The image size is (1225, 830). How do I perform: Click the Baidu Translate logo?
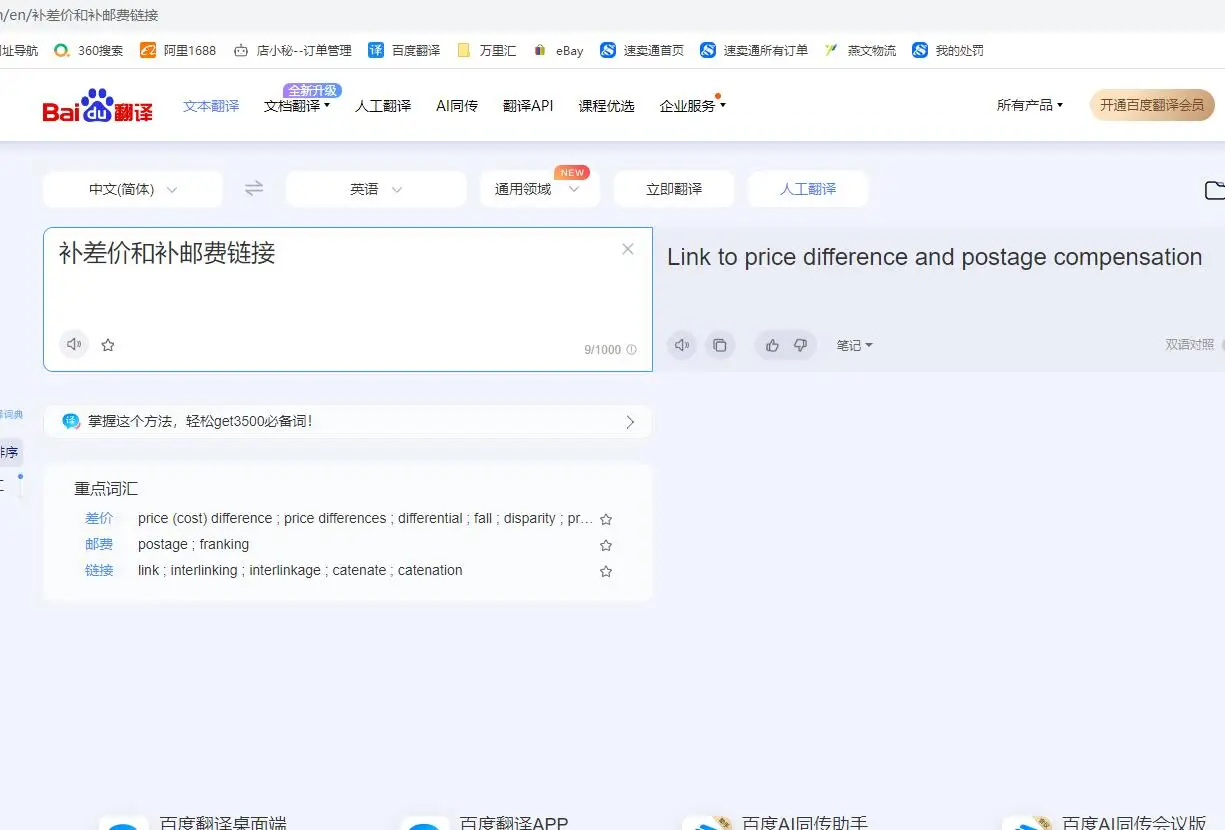(97, 105)
